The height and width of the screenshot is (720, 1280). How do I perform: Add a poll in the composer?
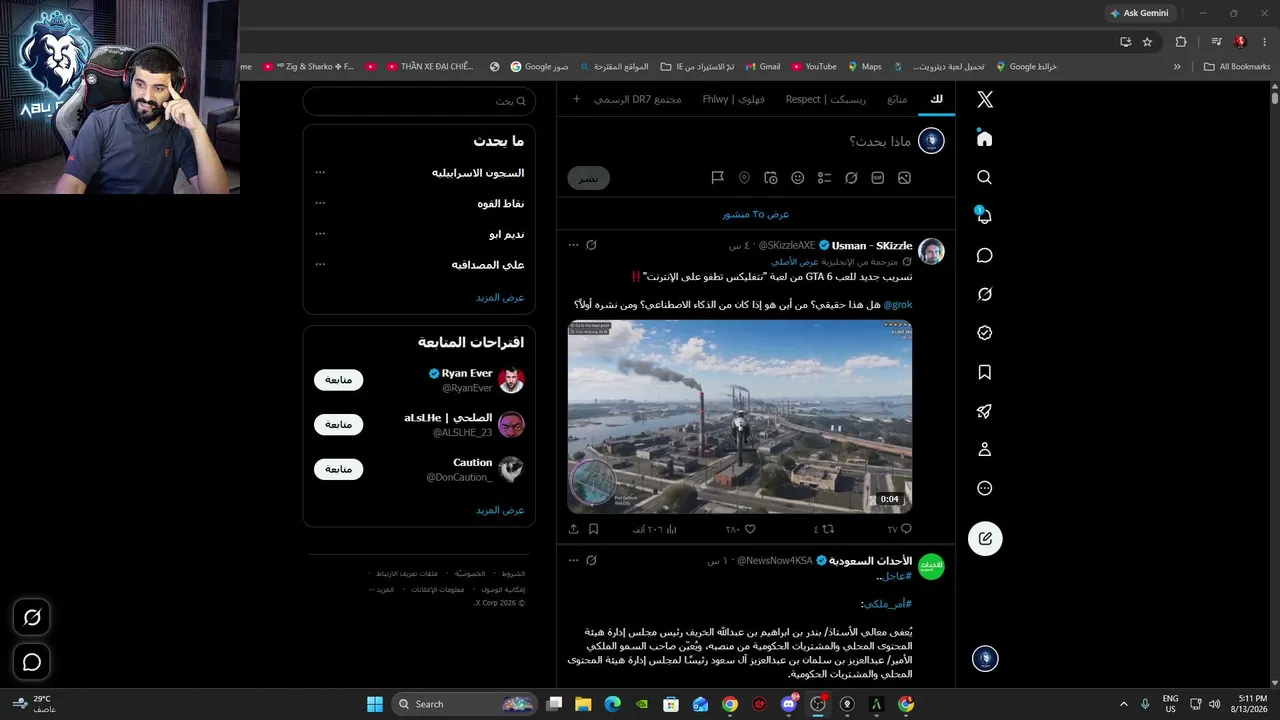(x=824, y=178)
